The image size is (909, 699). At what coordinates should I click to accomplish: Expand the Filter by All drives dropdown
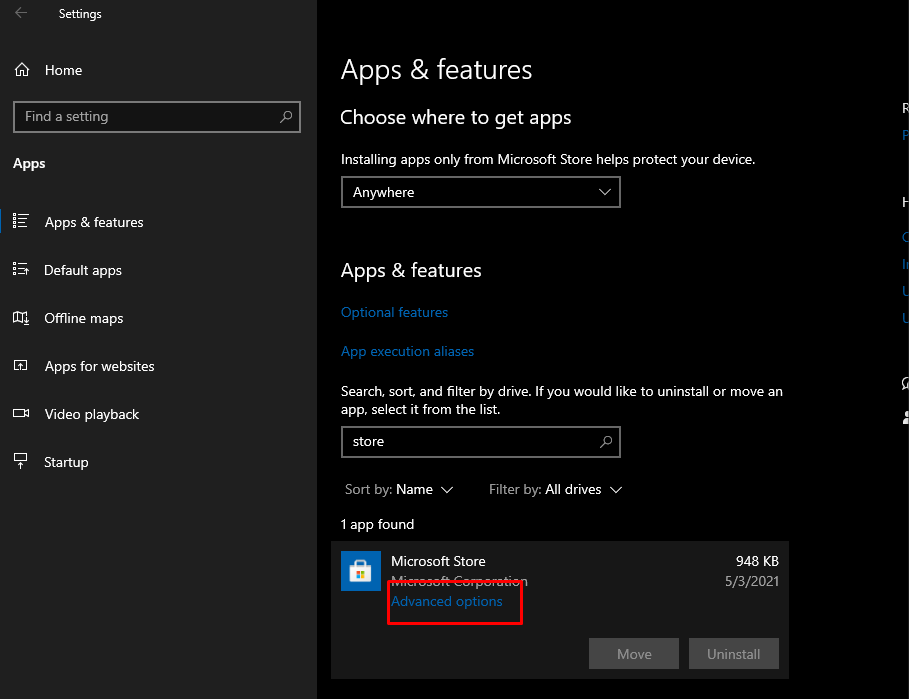(555, 490)
